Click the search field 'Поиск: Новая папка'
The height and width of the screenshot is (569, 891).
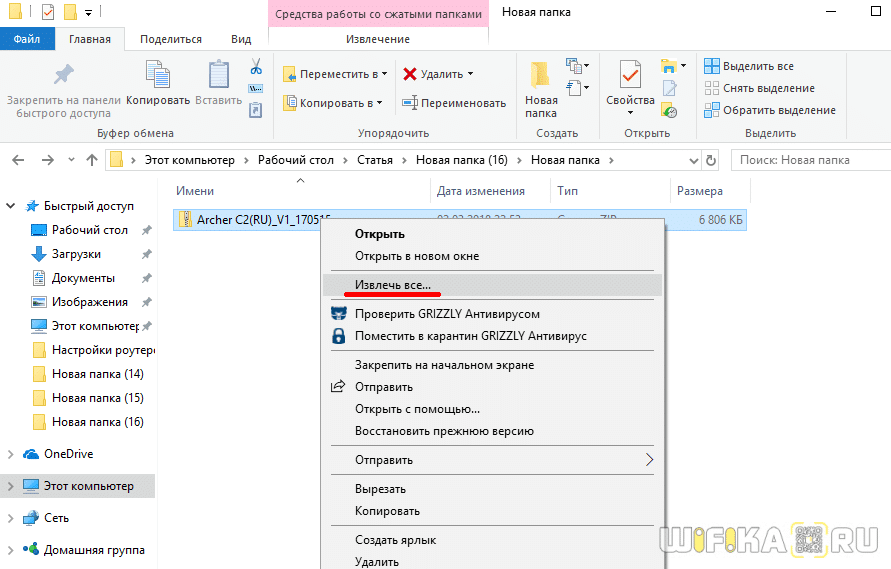808,160
